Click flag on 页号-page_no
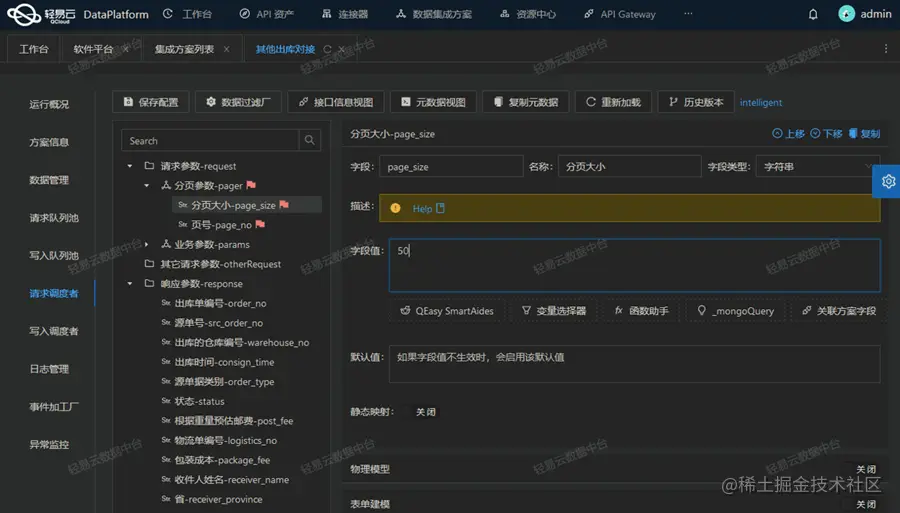 [260, 224]
